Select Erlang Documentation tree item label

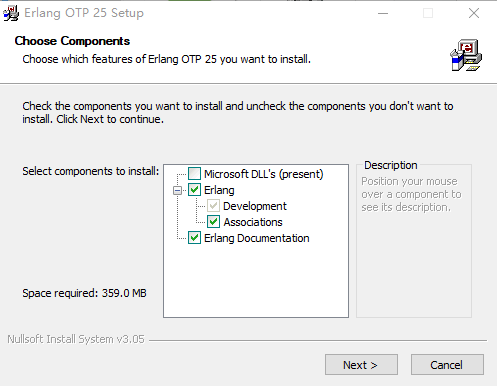257,238
